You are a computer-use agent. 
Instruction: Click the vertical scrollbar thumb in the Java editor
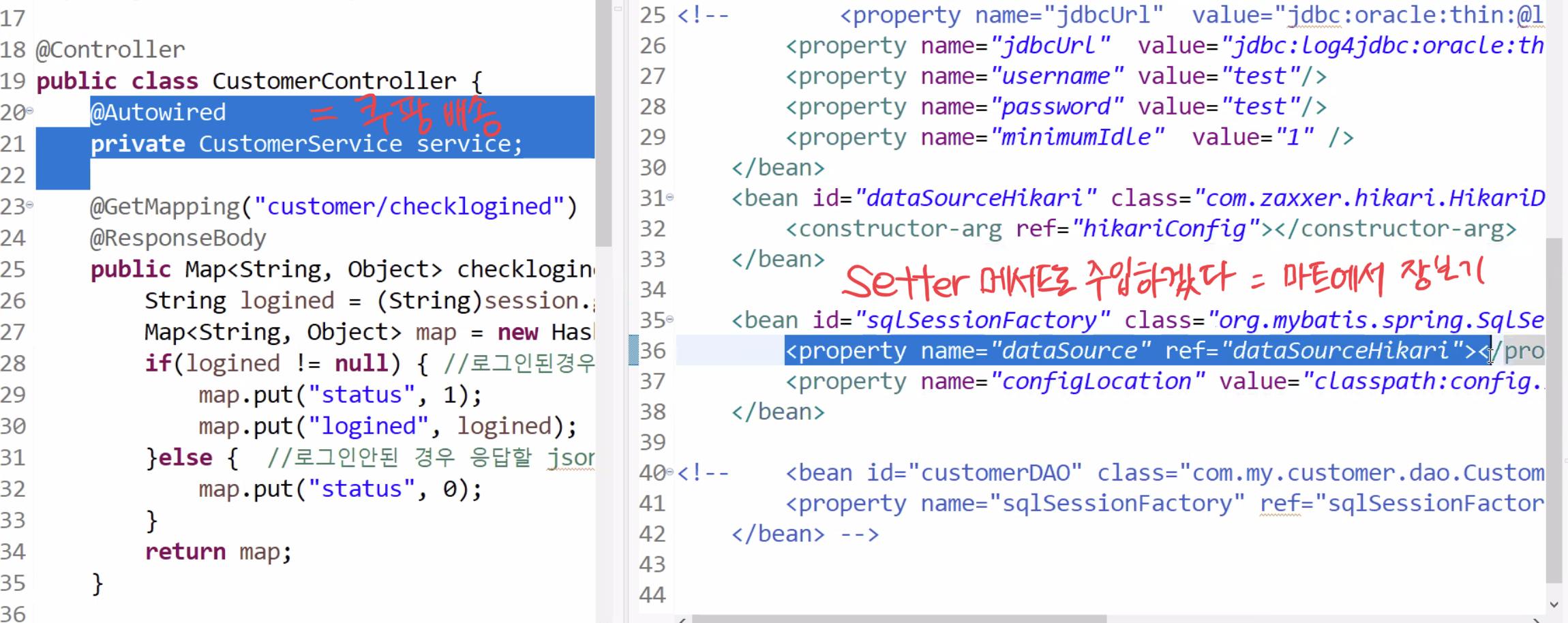[603, 123]
